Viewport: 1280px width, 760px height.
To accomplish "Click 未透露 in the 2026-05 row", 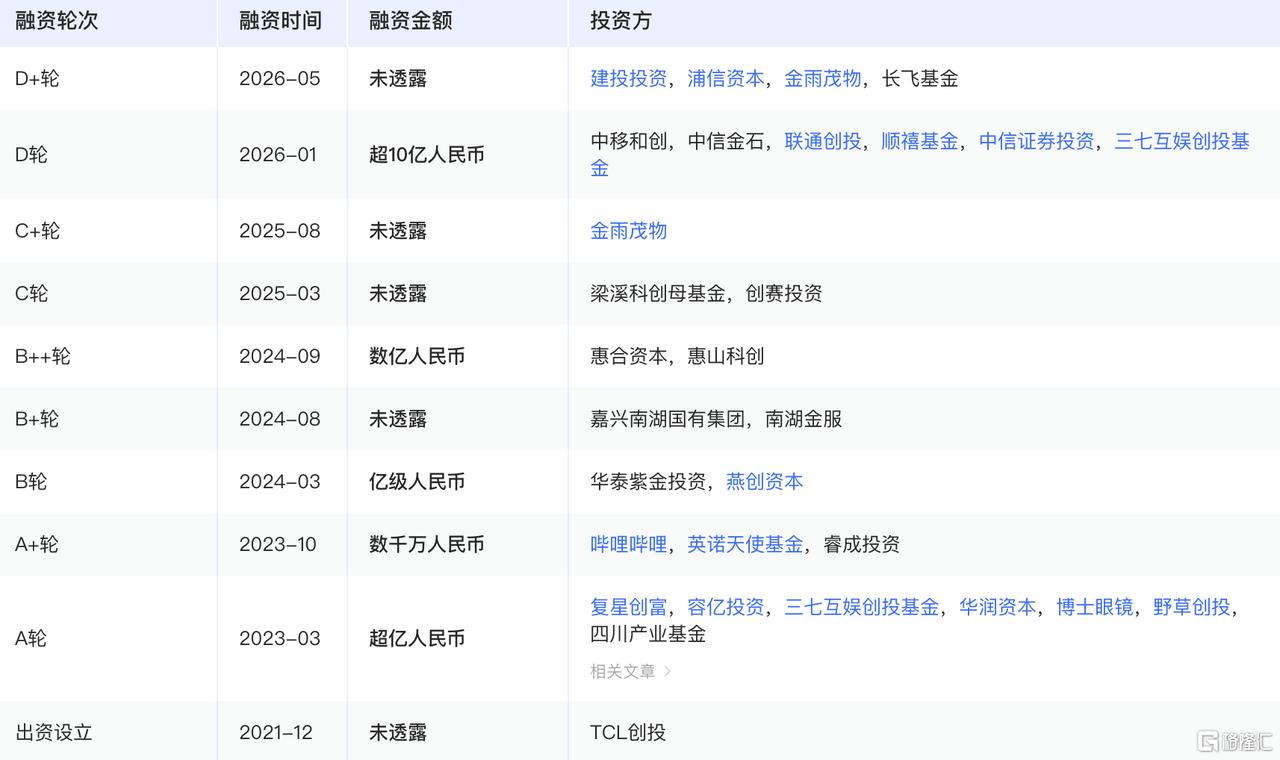I will click(x=398, y=78).
